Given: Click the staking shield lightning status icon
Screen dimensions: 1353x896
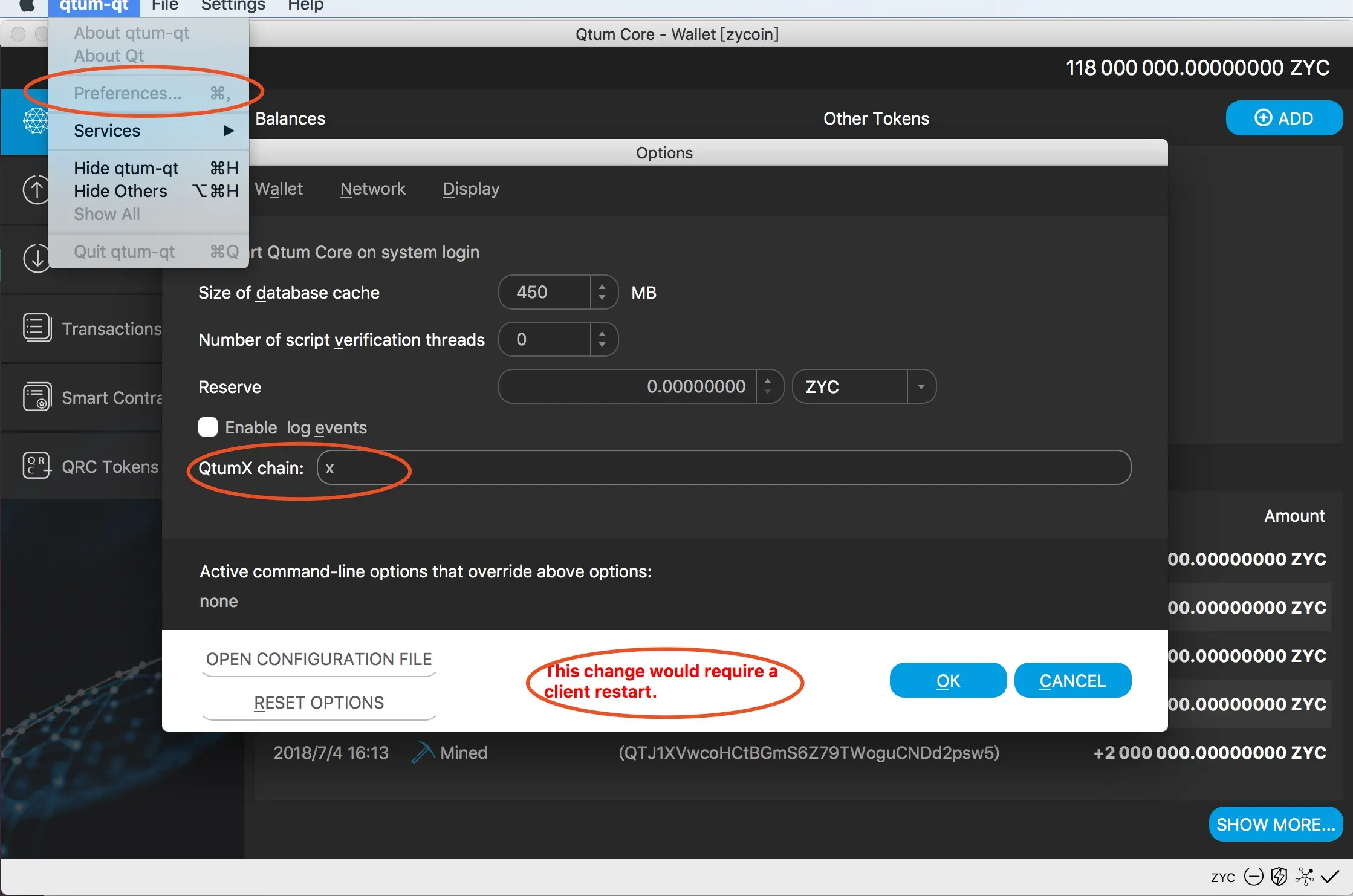Looking at the screenshot, I should pyautogui.click(x=1279, y=876).
